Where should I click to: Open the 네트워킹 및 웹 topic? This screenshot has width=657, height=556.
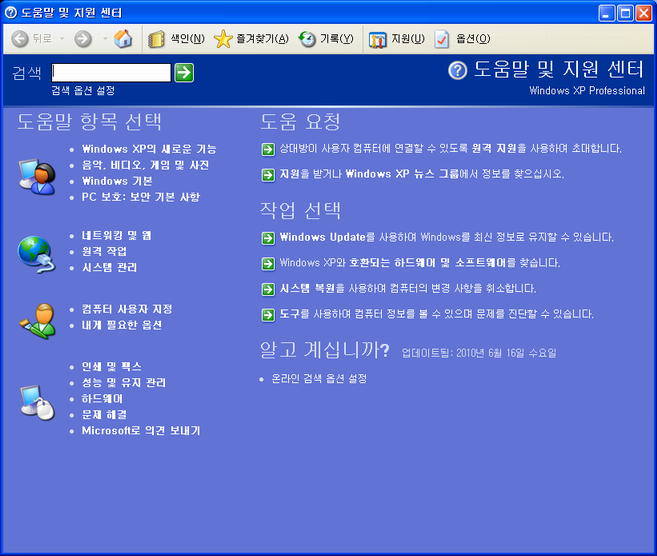(x=116, y=235)
